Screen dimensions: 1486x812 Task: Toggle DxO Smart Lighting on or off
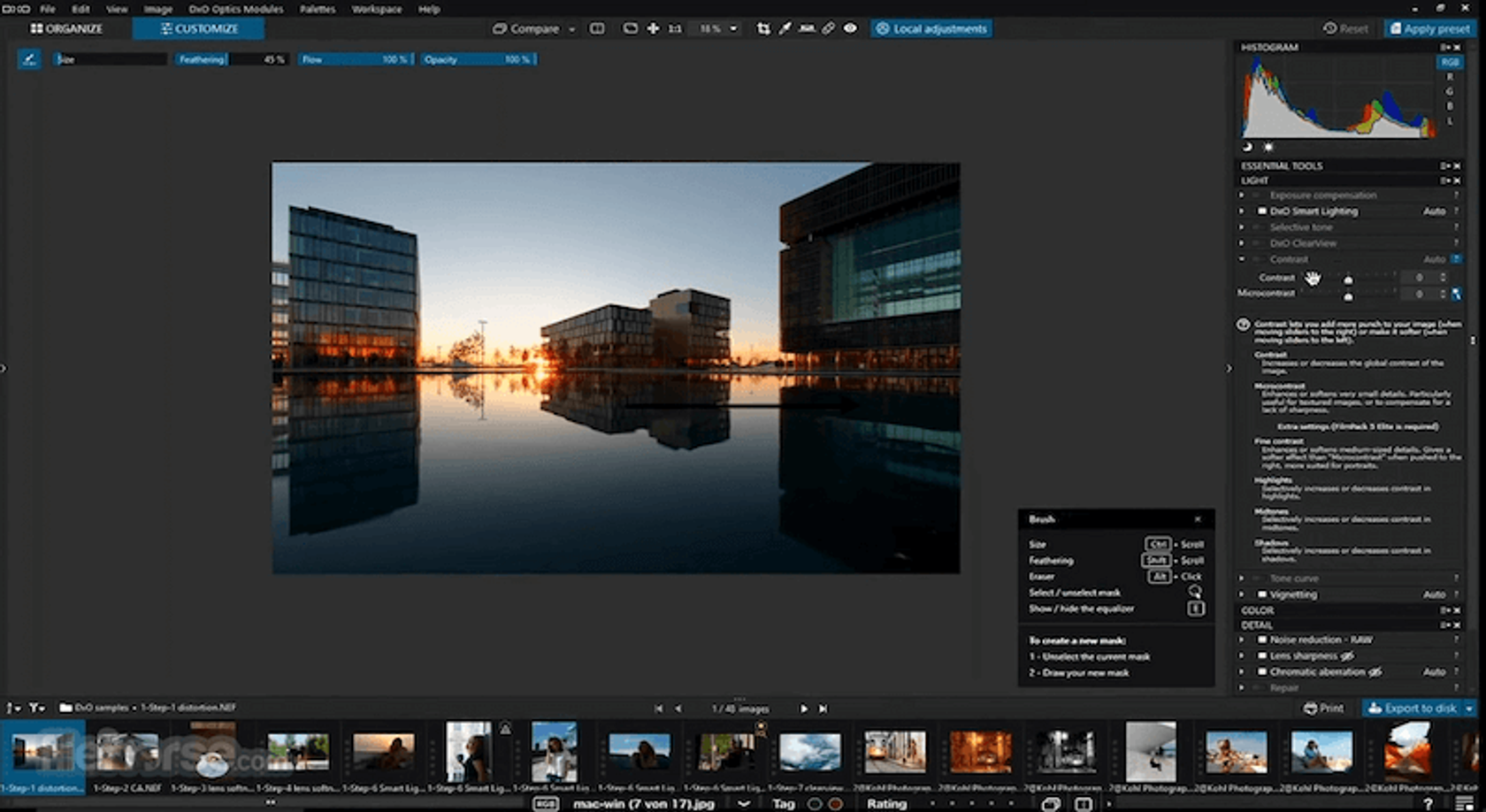pyautogui.click(x=1261, y=211)
